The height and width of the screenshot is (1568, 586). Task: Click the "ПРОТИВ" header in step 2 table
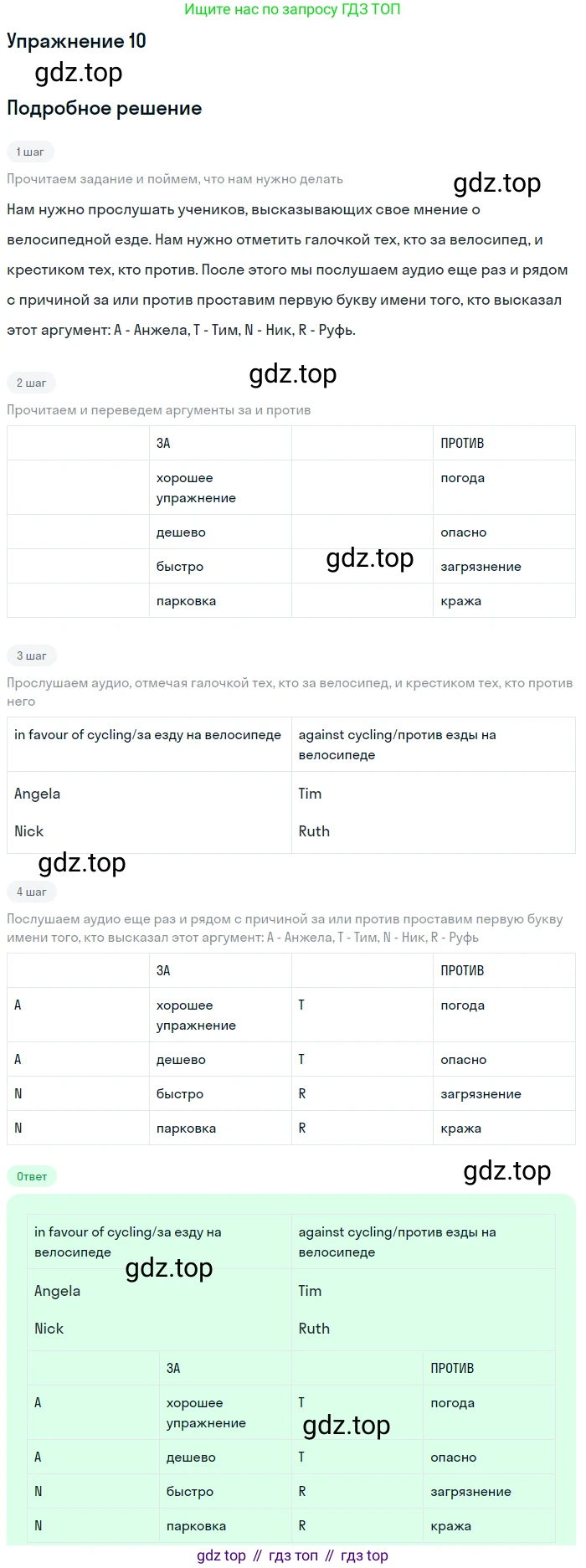pyautogui.click(x=462, y=443)
